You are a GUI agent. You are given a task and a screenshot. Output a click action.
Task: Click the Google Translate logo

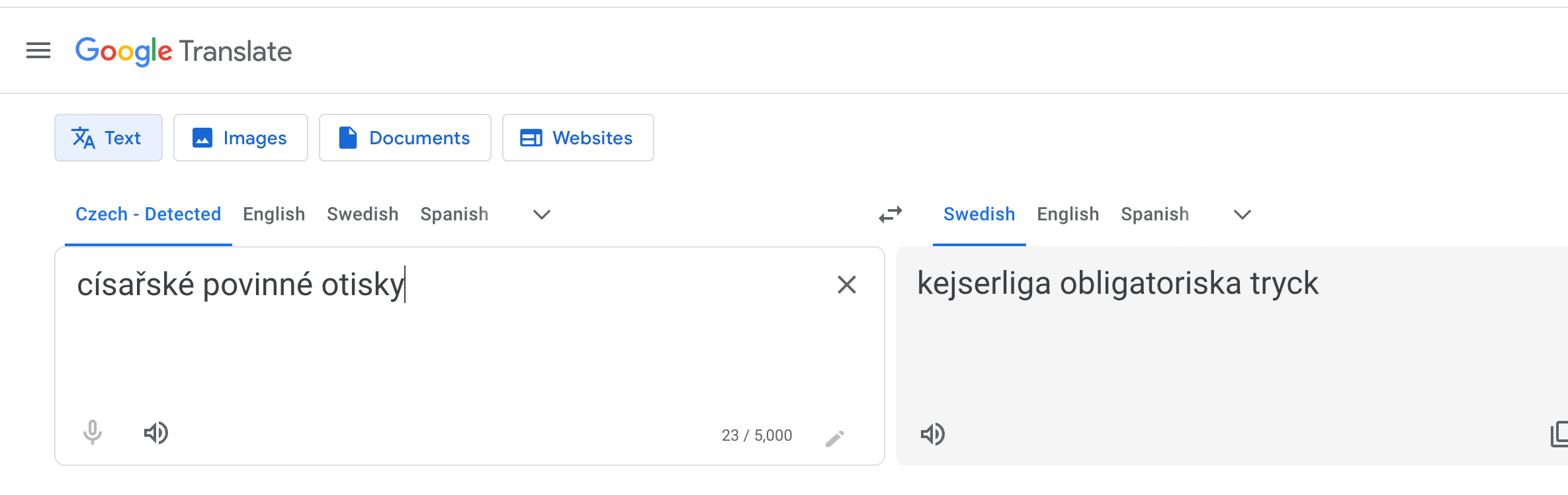pyautogui.click(x=183, y=51)
